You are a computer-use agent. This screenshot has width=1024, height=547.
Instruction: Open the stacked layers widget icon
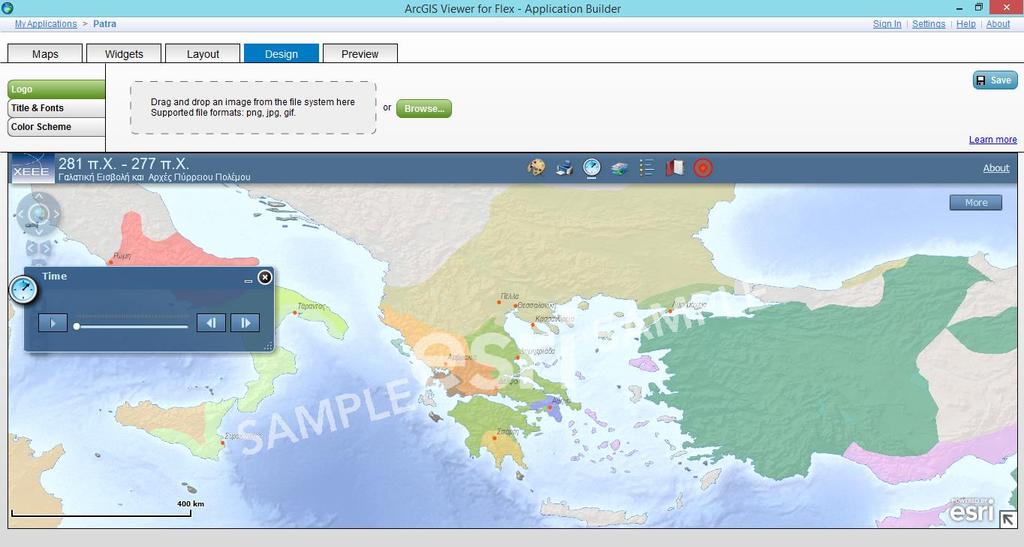pos(620,168)
